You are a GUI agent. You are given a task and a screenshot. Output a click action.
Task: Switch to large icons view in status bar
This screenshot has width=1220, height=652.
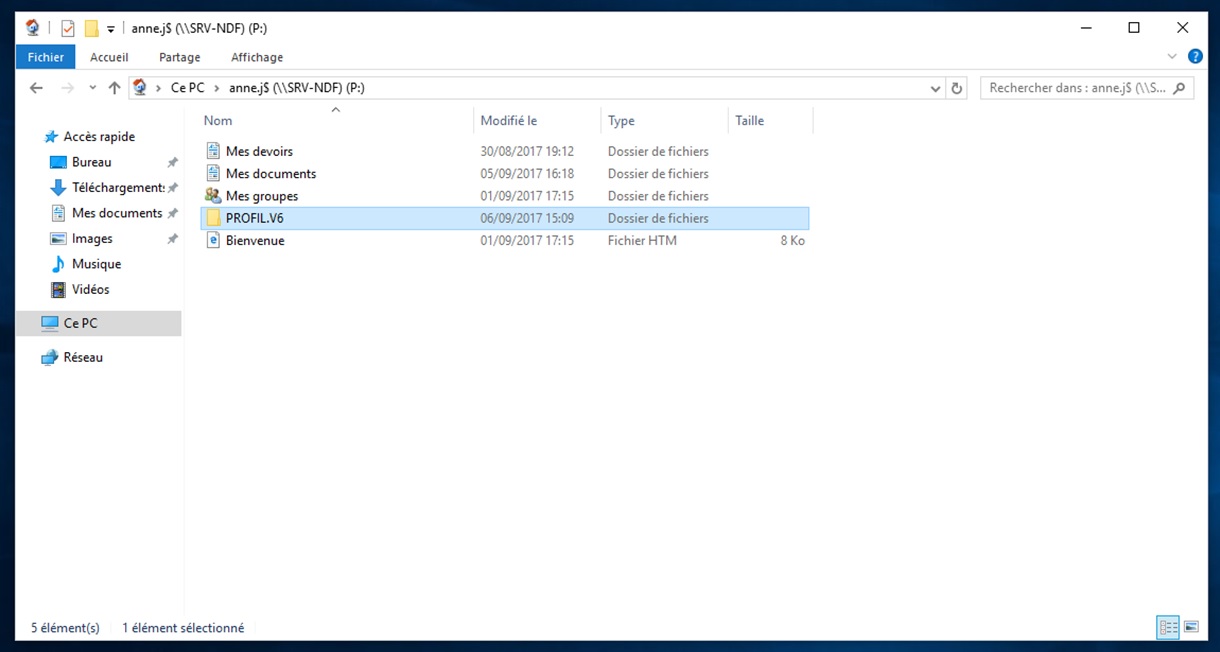click(x=1191, y=627)
